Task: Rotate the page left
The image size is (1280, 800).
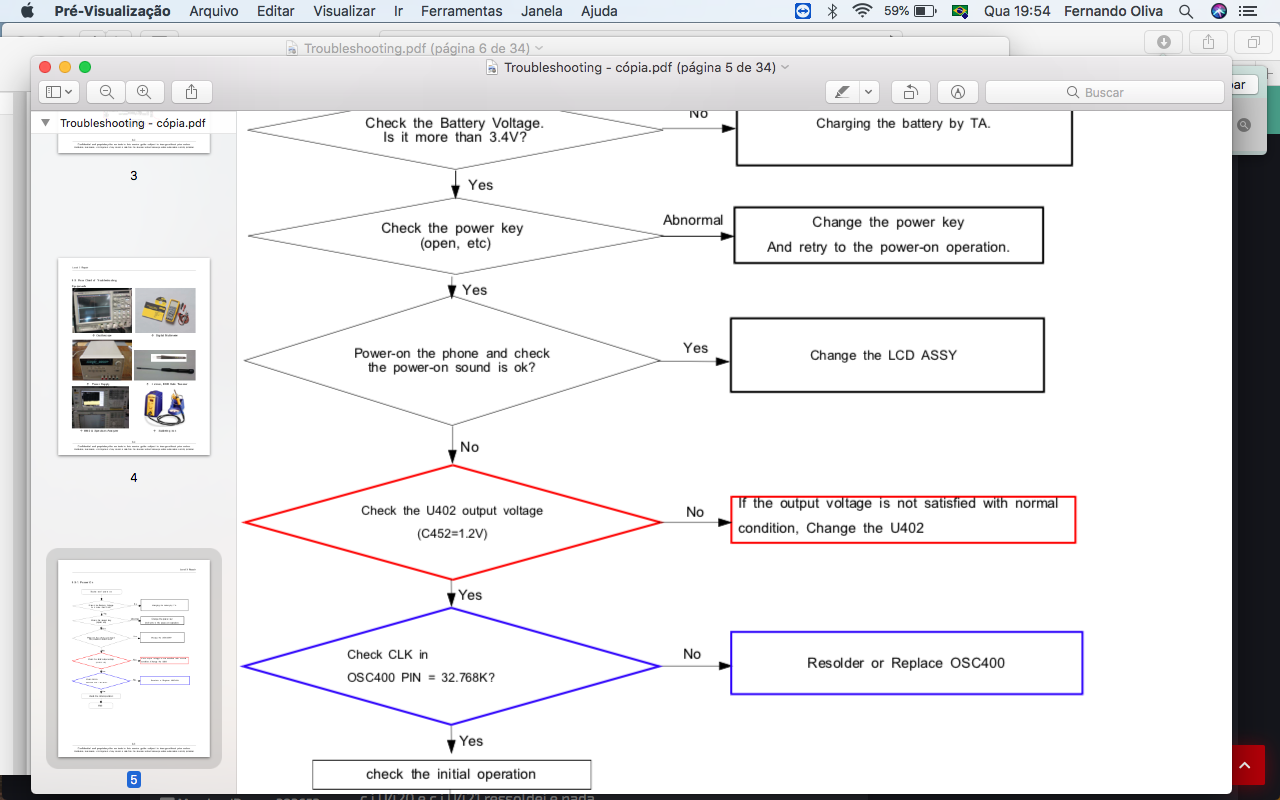Action: point(911,92)
